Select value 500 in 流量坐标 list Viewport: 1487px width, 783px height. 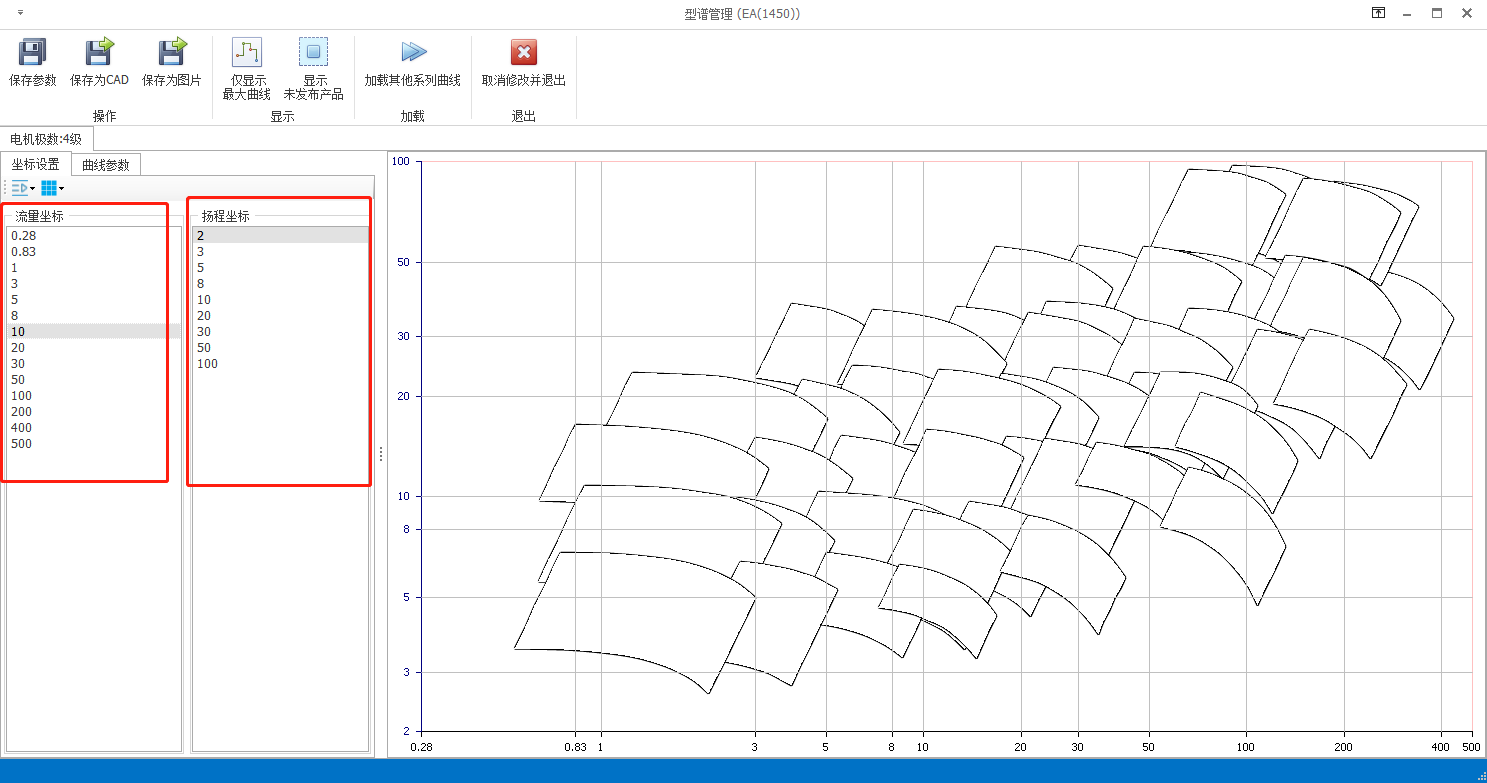[x=94, y=443]
